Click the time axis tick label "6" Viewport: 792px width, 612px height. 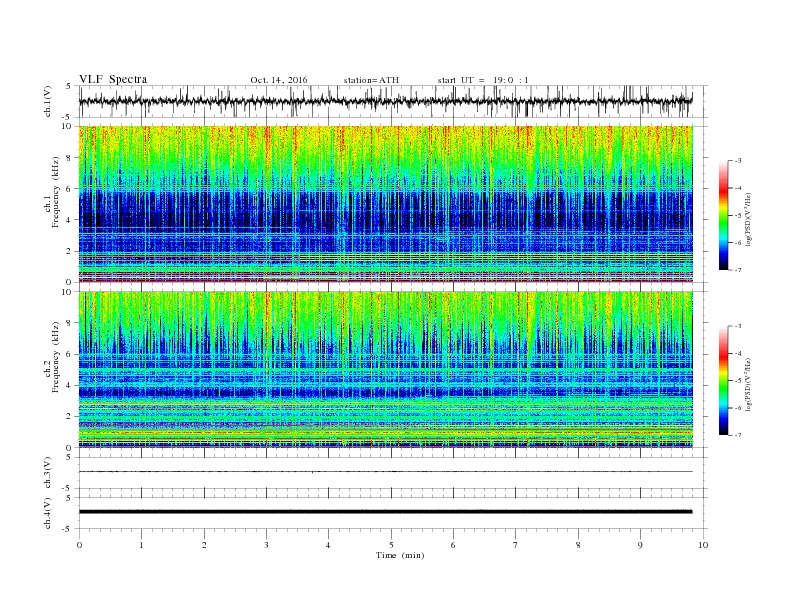point(454,545)
